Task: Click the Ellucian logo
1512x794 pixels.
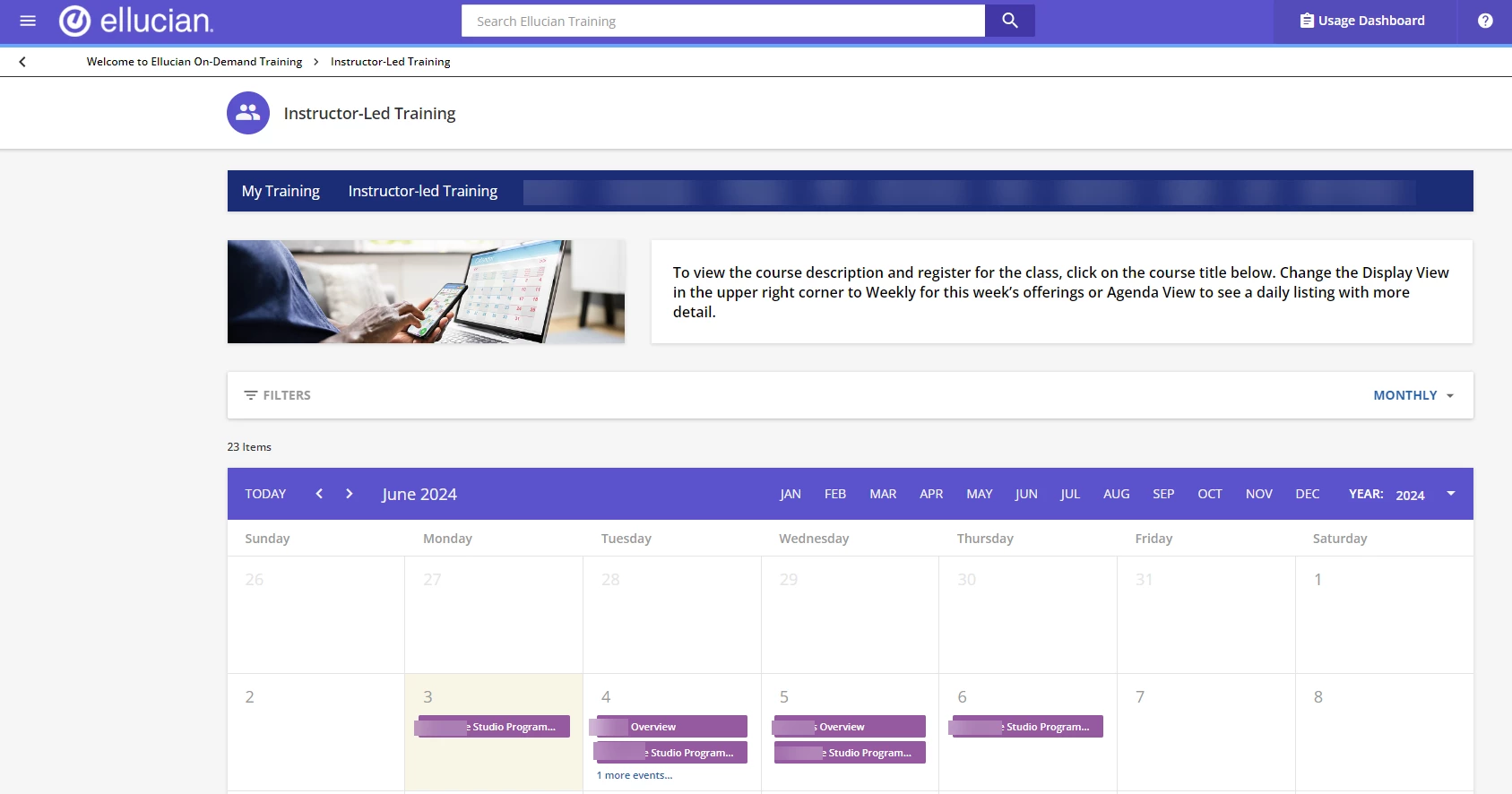Action: (x=136, y=21)
